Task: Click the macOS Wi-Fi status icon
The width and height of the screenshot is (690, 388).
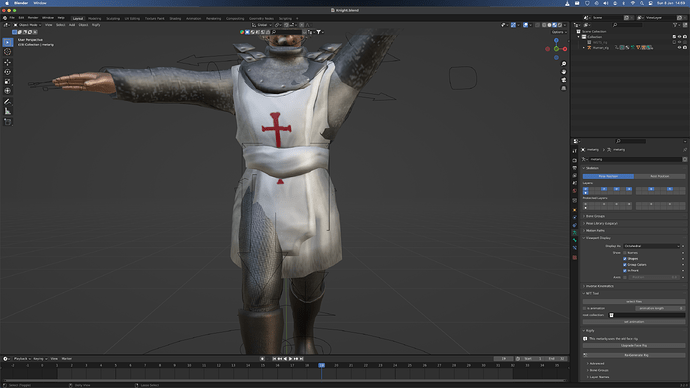Action: click(x=633, y=3)
